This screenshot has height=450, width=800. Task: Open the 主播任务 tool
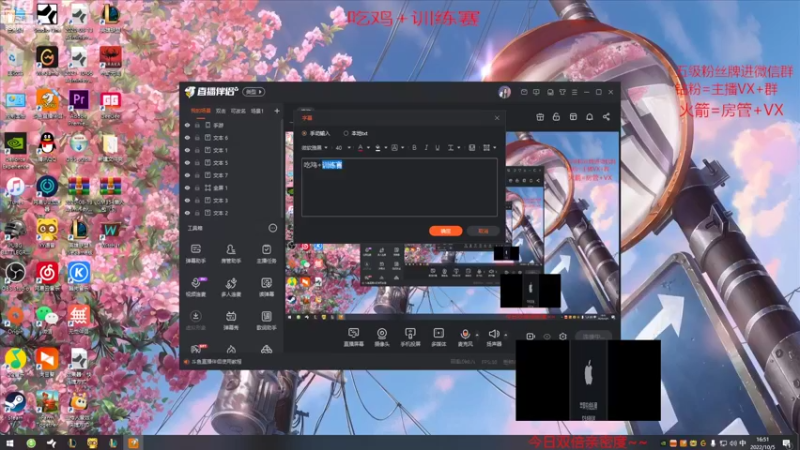(266, 254)
